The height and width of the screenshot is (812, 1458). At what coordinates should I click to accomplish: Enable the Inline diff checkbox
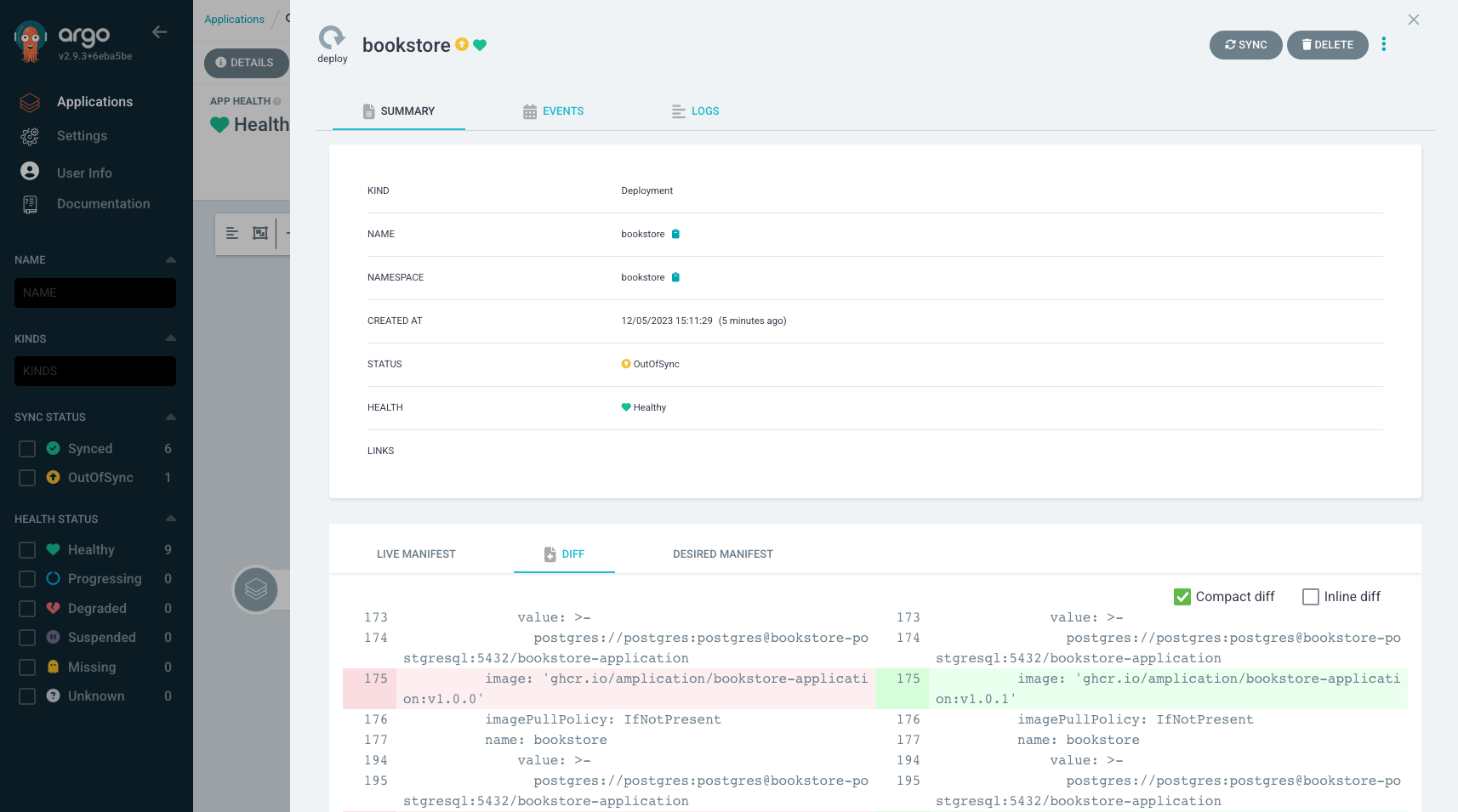pyautogui.click(x=1310, y=597)
